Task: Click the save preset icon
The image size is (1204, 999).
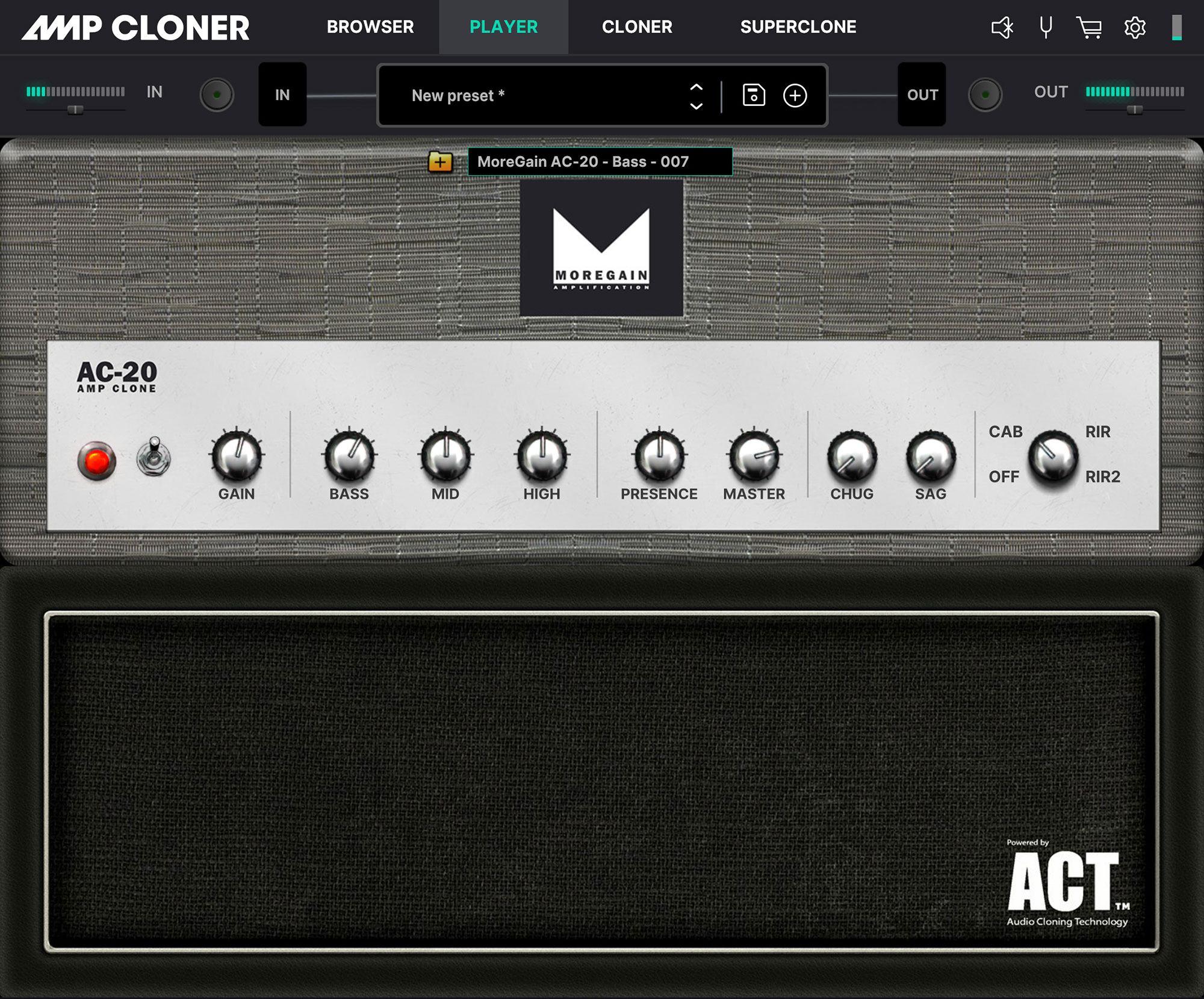Action: click(753, 95)
